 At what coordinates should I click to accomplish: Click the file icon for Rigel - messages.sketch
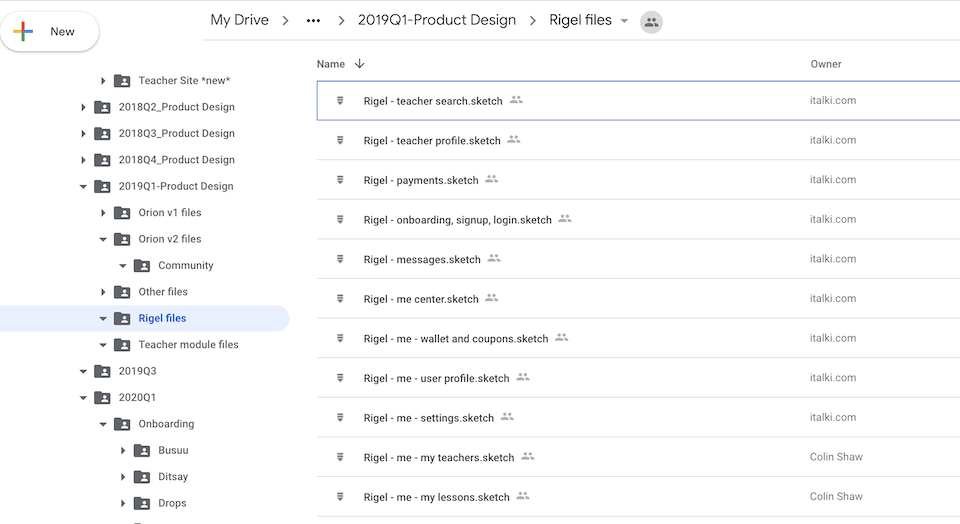point(341,259)
